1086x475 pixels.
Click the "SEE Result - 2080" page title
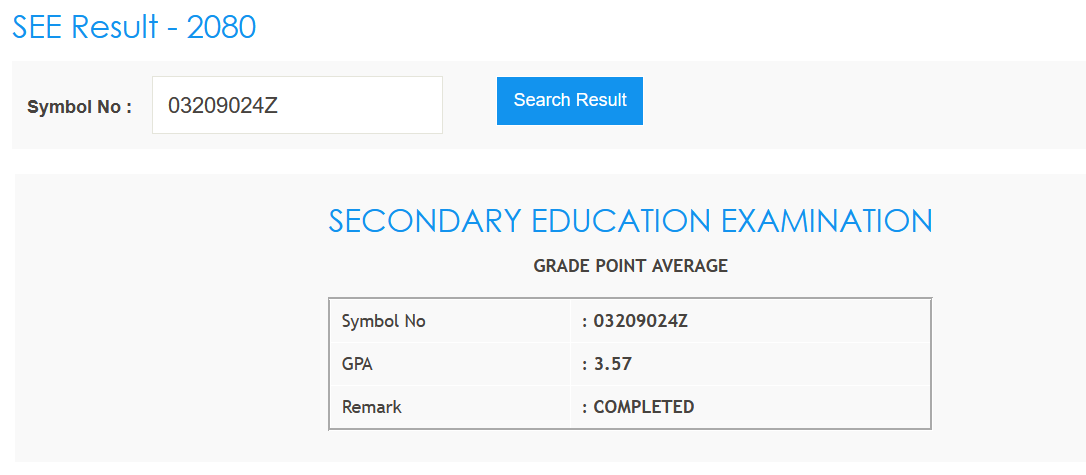(134, 27)
